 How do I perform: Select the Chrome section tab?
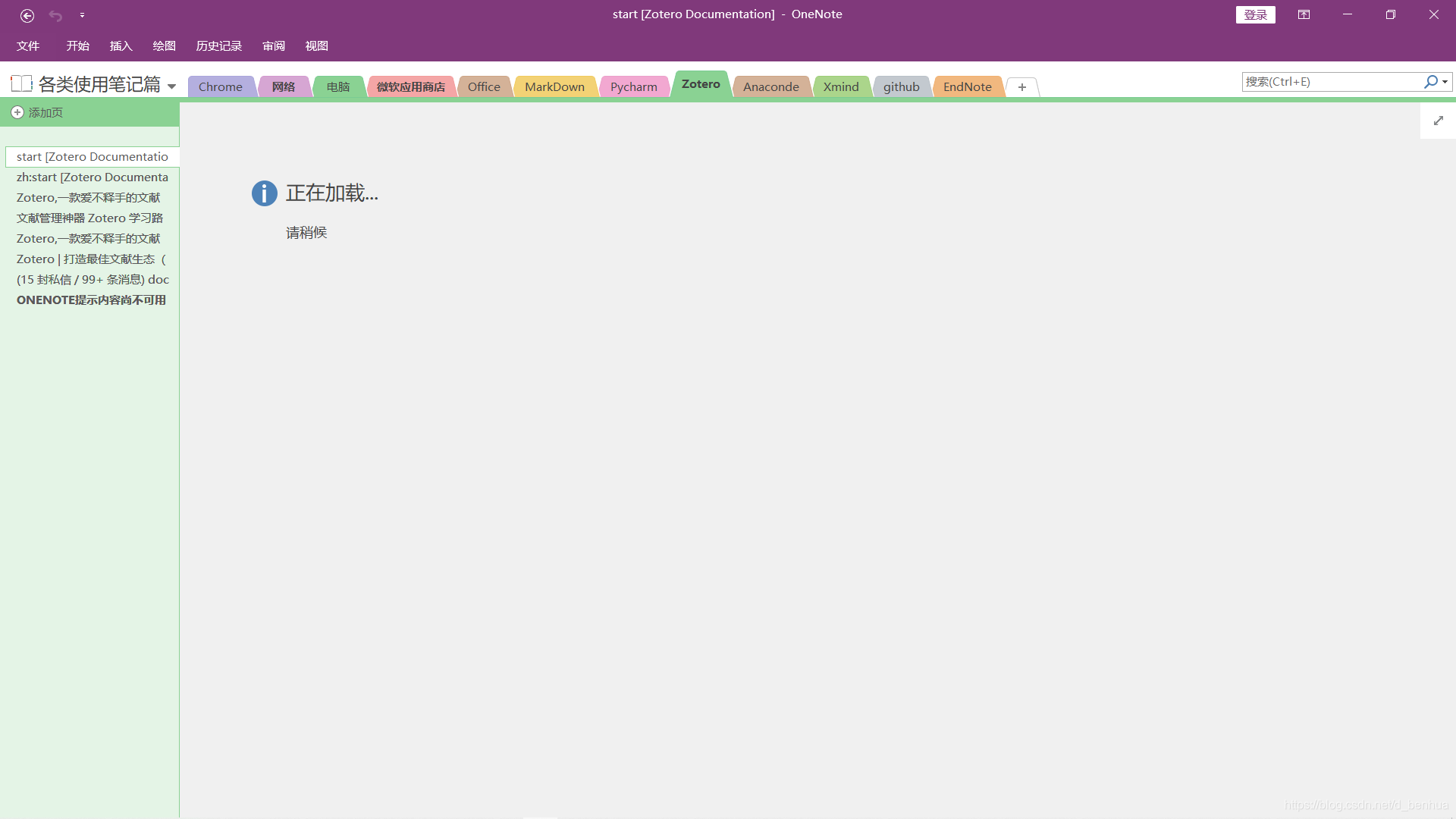coord(221,86)
